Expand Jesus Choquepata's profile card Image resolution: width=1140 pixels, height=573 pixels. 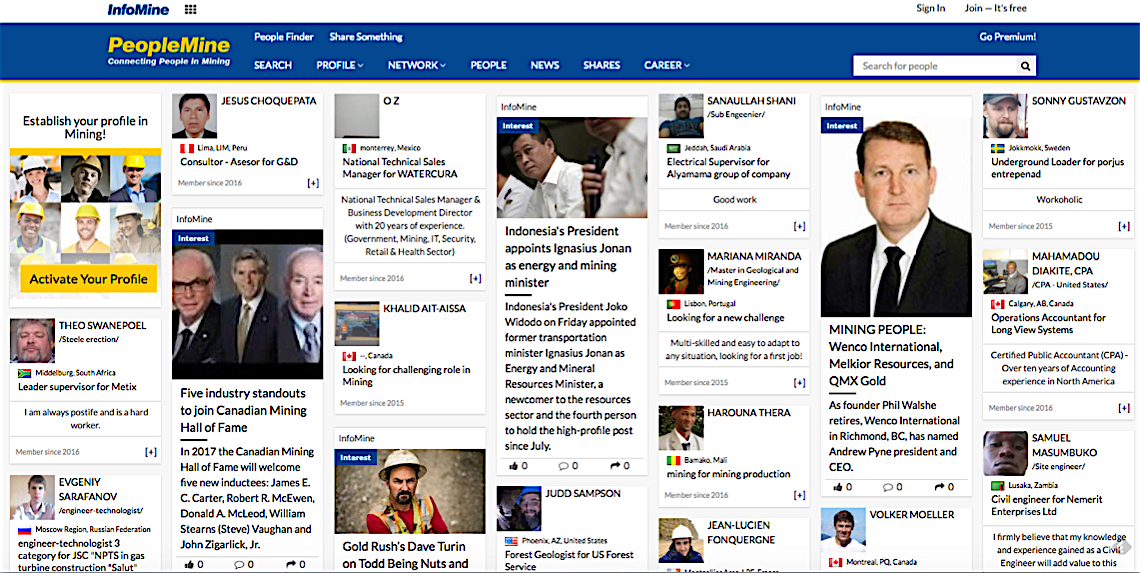313,183
